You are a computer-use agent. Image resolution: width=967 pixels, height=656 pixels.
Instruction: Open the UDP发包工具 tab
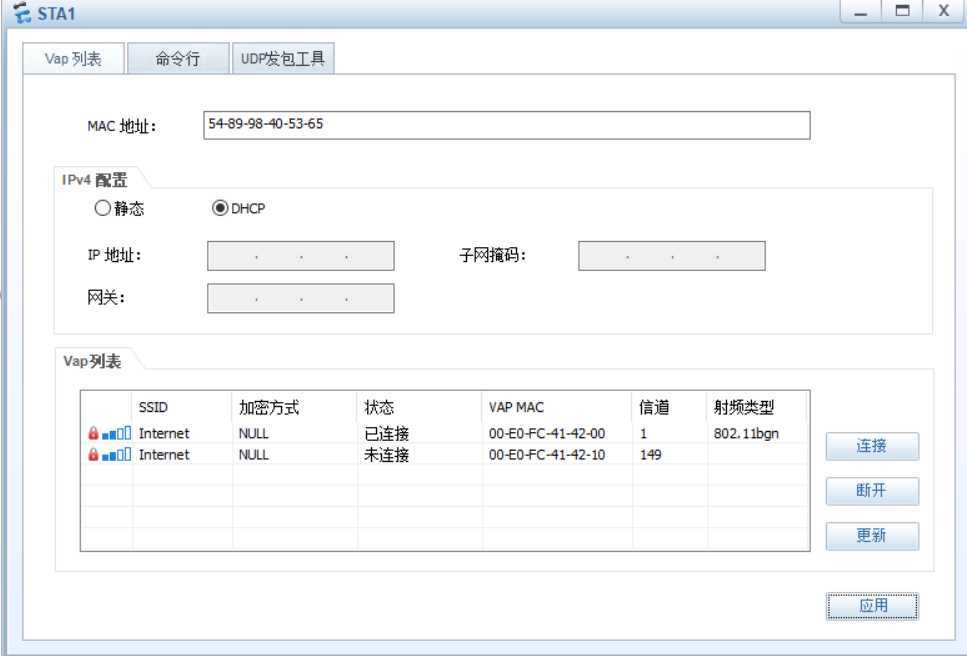pos(283,59)
